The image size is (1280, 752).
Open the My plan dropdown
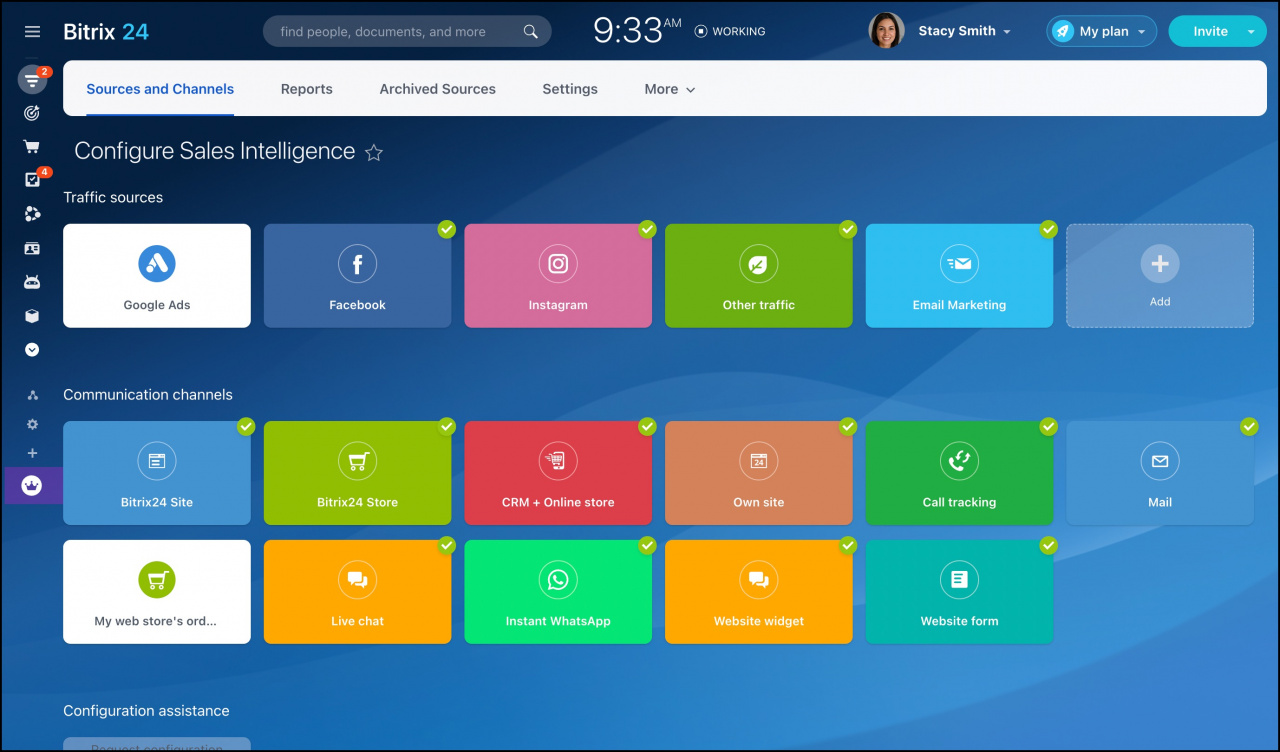pos(1101,31)
